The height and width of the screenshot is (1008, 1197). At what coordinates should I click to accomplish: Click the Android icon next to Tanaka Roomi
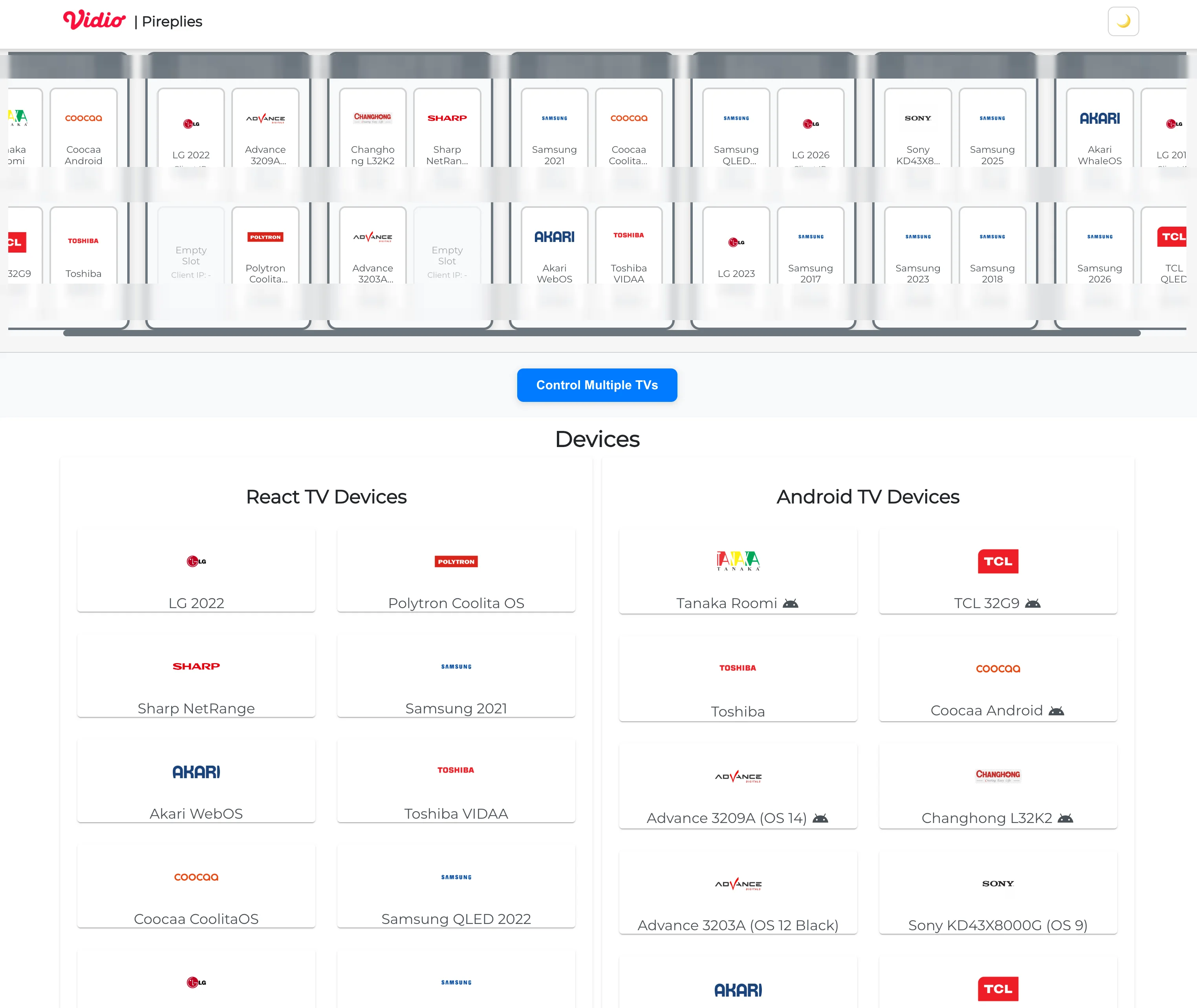pos(790,603)
